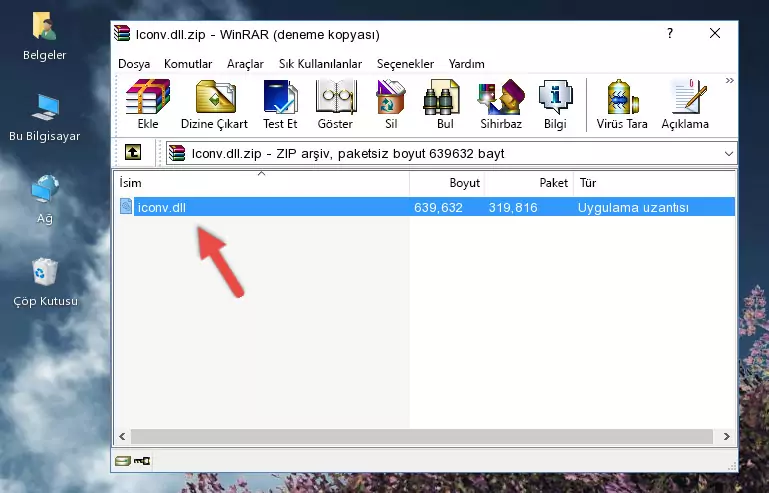This screenshot has width=769, height=493.
Task: Expand the toolbar overflow chevron
Action: [x=729, y=80]
